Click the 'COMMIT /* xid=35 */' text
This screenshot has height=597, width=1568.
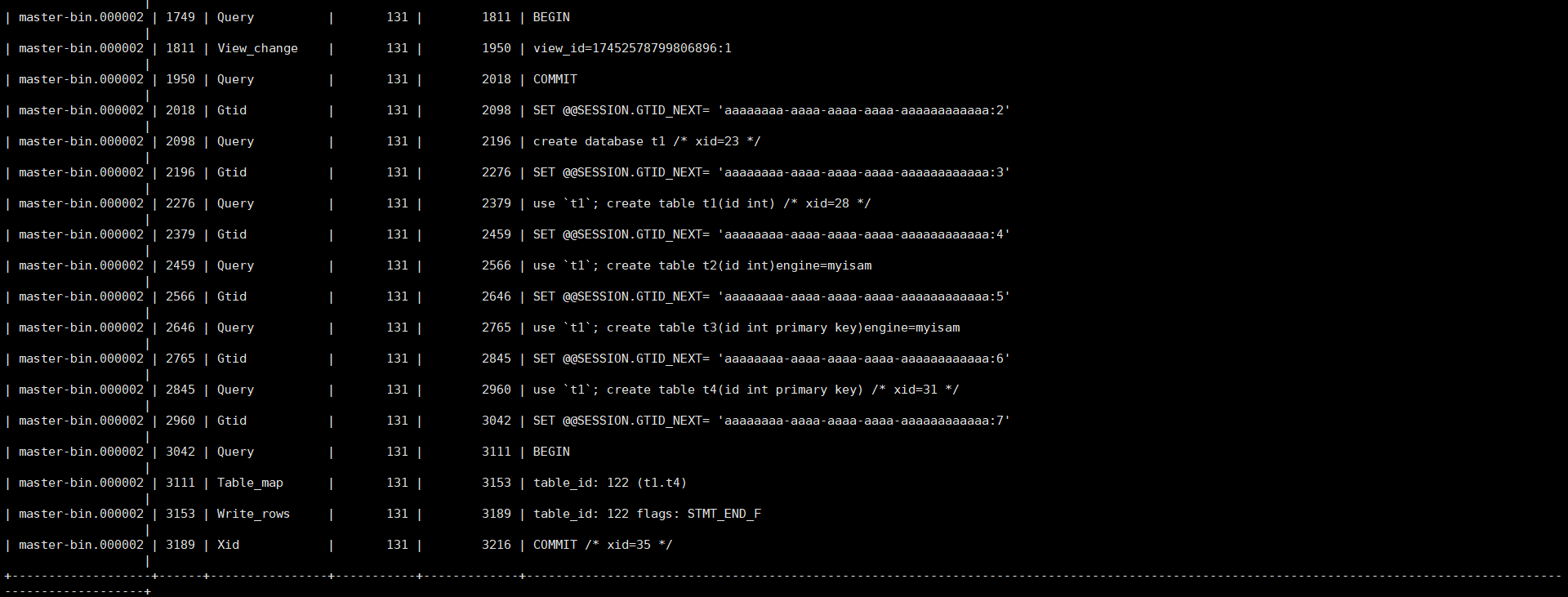click(603, 545)
